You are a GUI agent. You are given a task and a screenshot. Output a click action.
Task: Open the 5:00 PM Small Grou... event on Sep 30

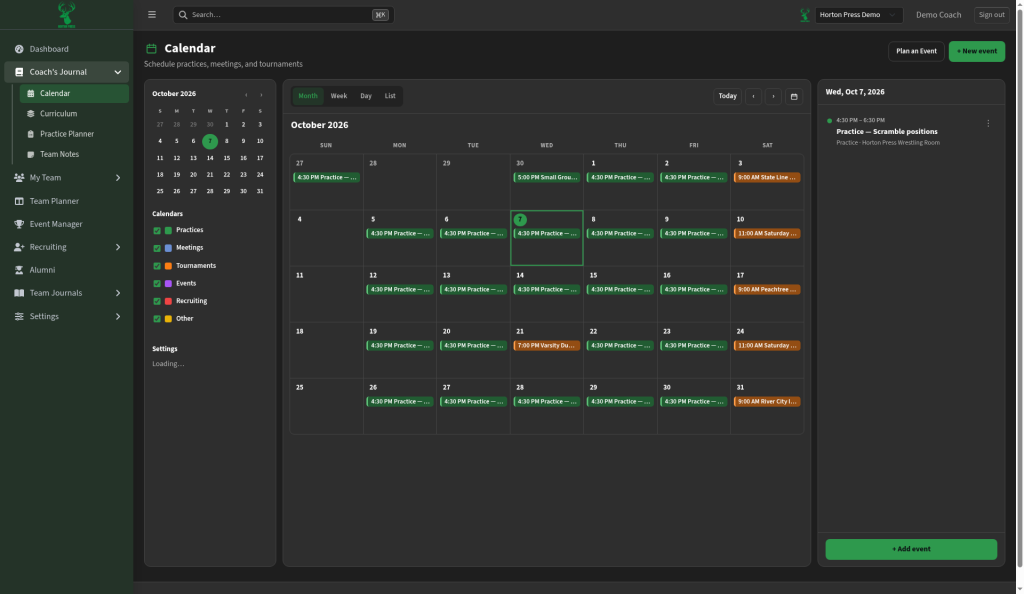coord(547,178)
